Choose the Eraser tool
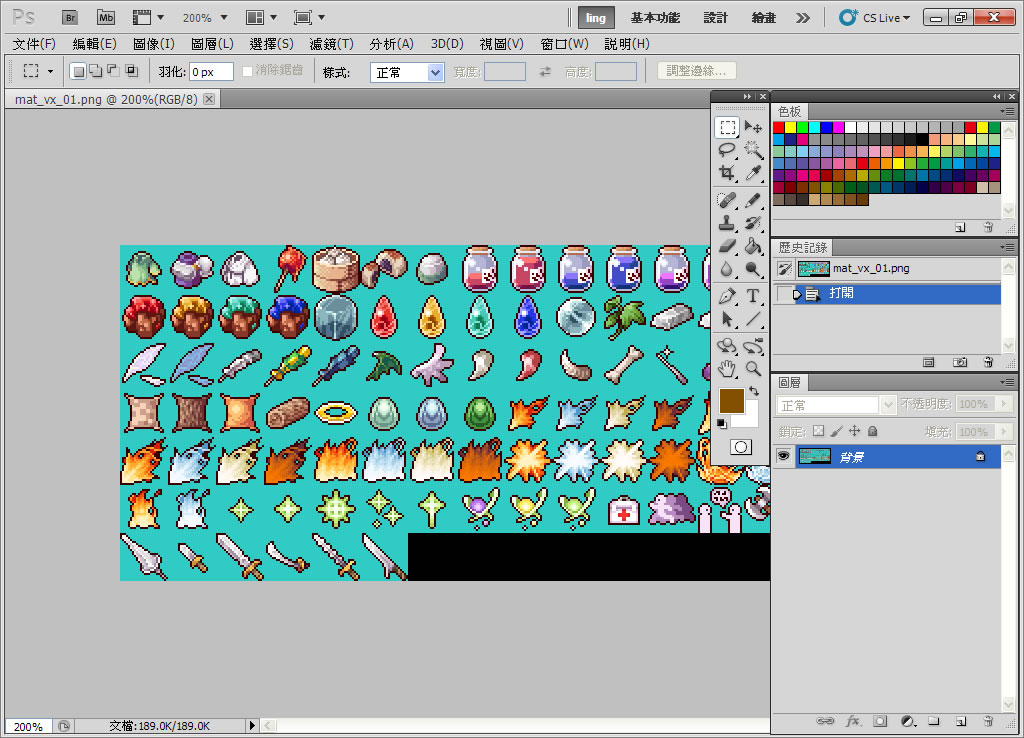Image resolution: width=1024 pixels, height=738 pixels. point(727,246)
